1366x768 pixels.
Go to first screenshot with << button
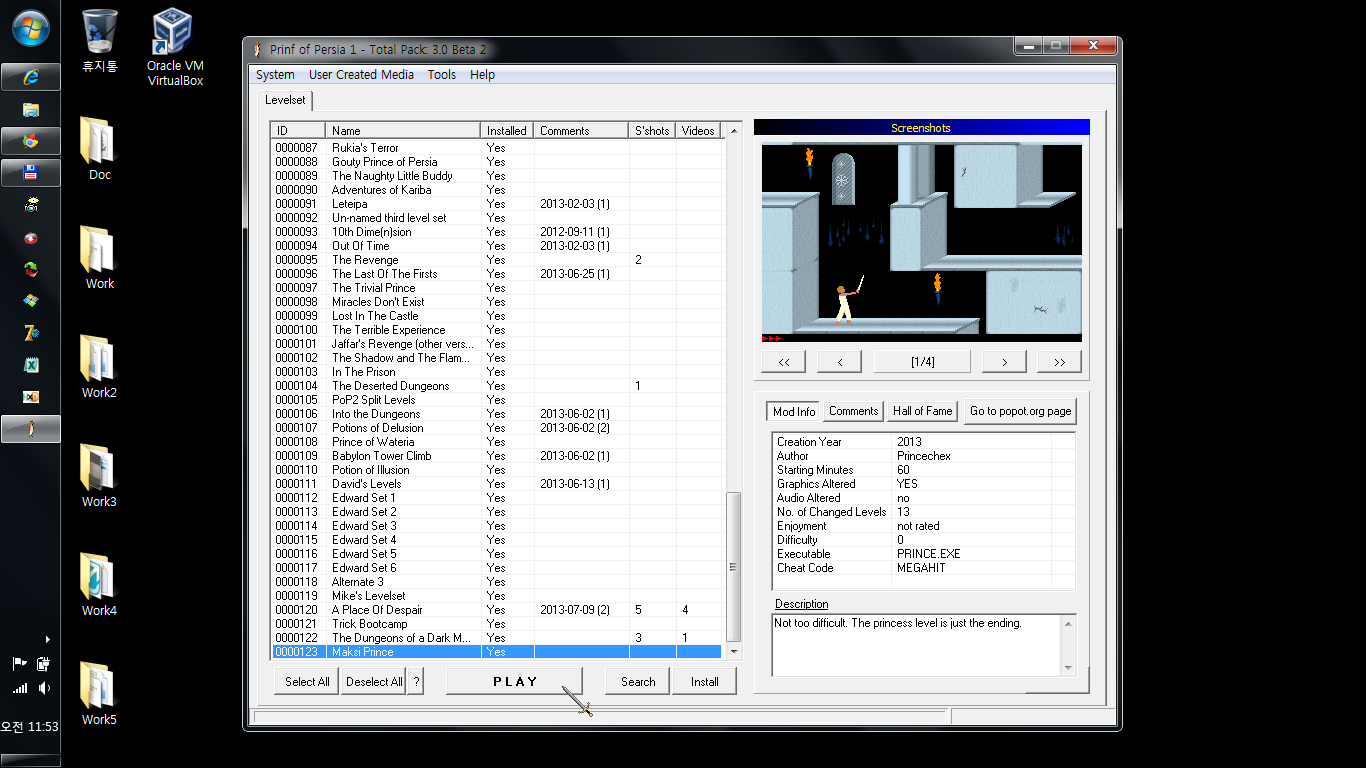[783, 362]
